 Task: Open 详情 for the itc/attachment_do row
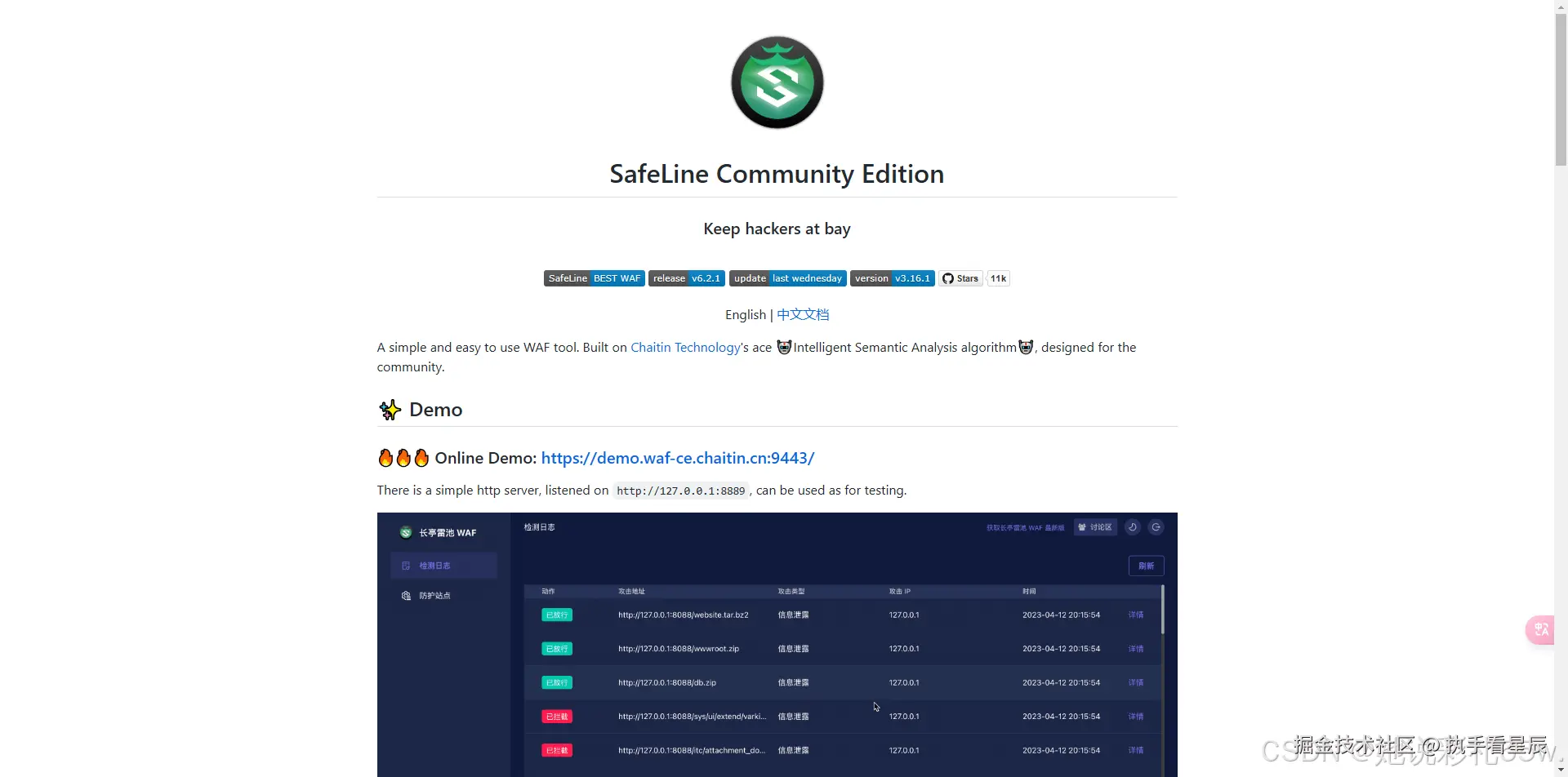click(1136, 751)
